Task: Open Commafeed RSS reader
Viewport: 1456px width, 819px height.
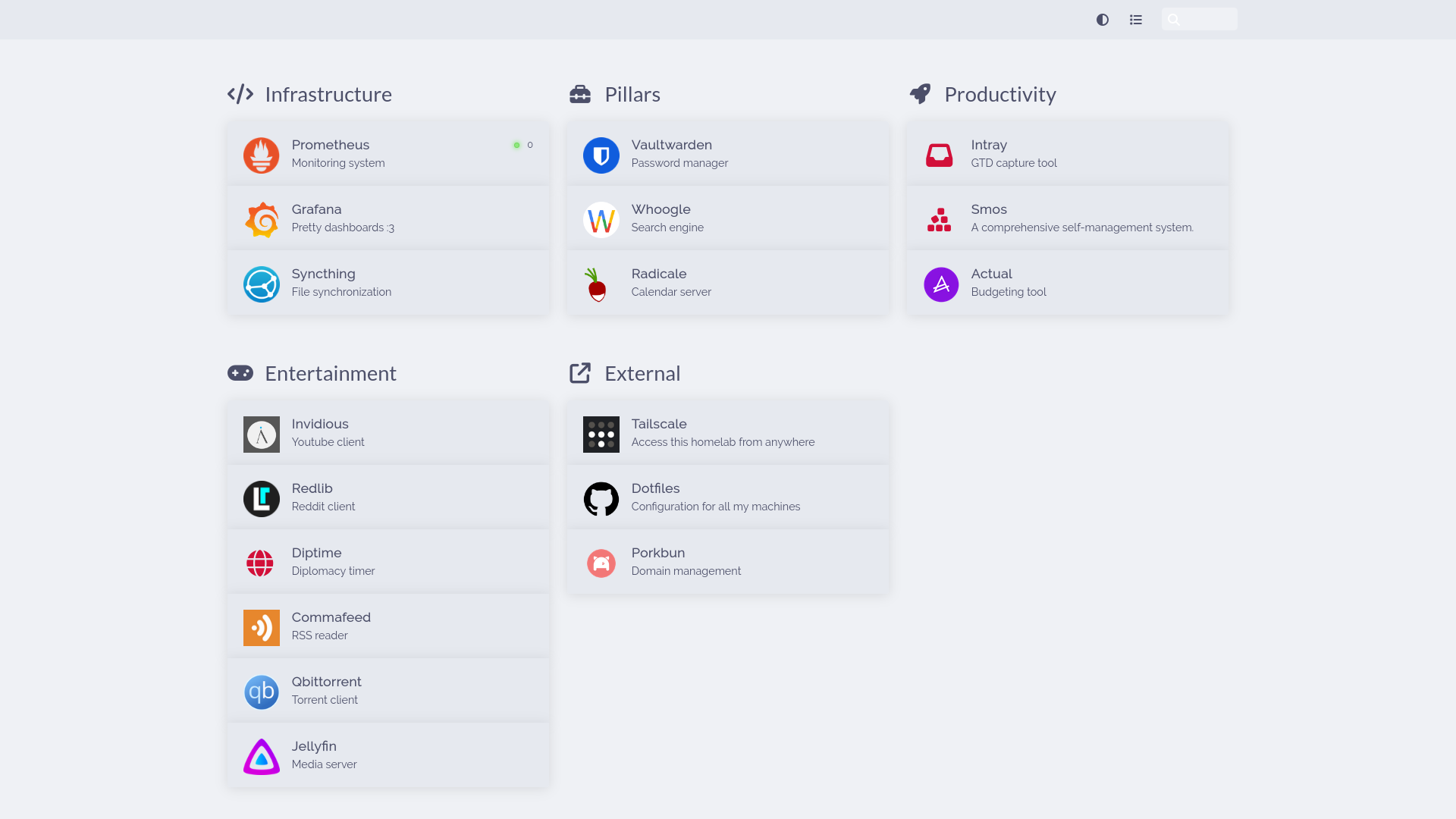Action: (388, 625)
